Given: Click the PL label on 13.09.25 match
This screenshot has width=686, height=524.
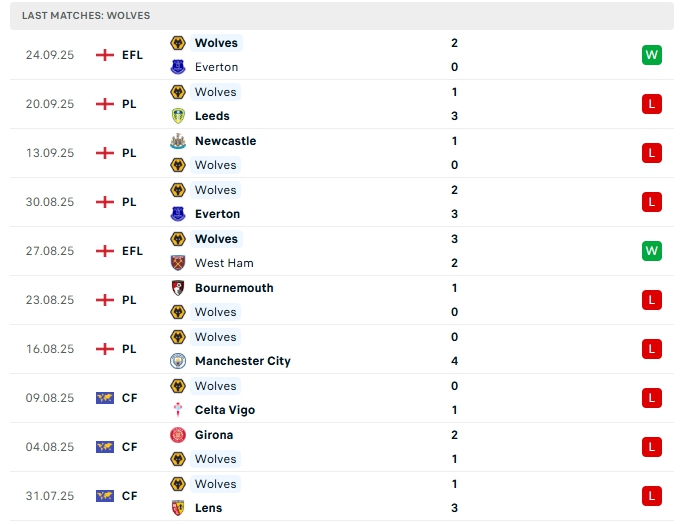Looking at the screenshot, I should click(x=129, y=153).
